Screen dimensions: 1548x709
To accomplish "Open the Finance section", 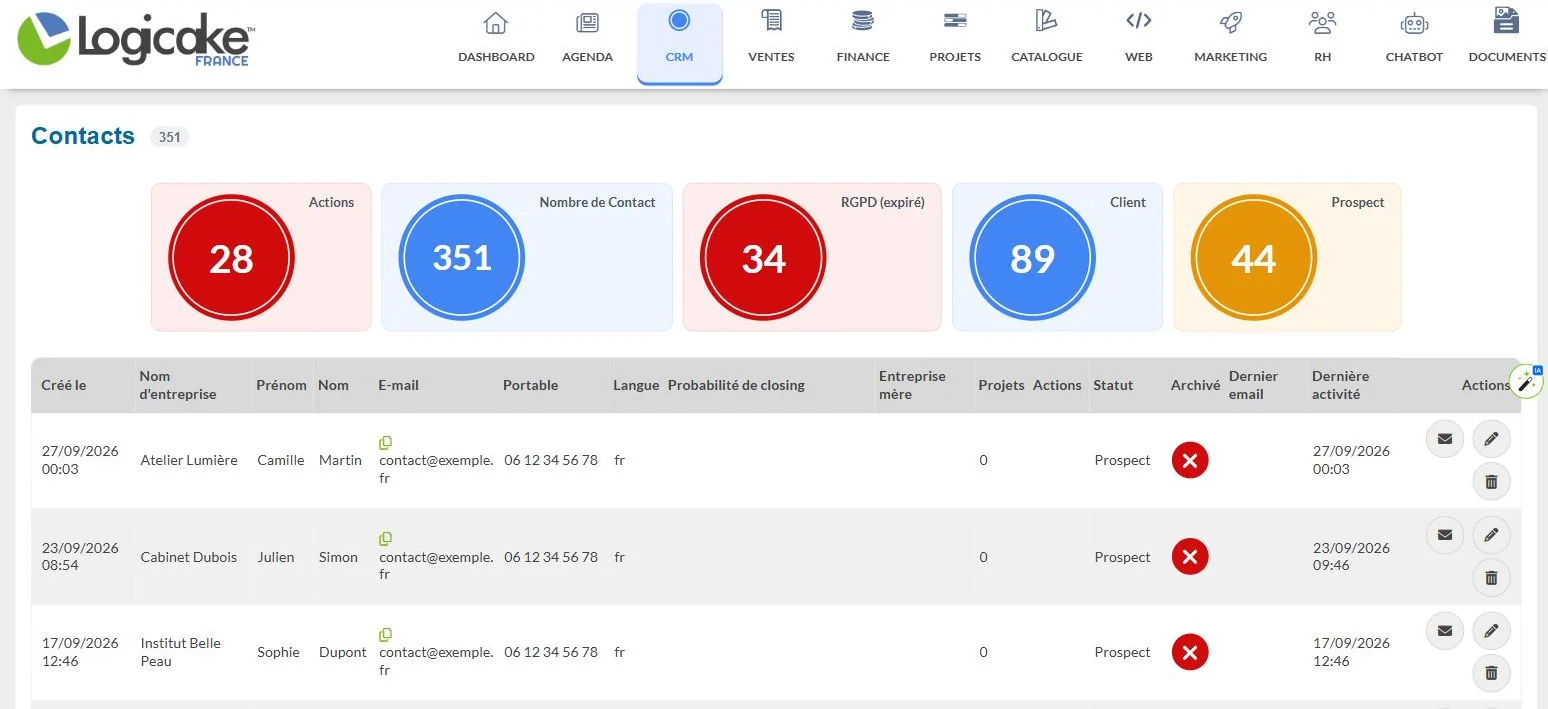I will 863,38.
